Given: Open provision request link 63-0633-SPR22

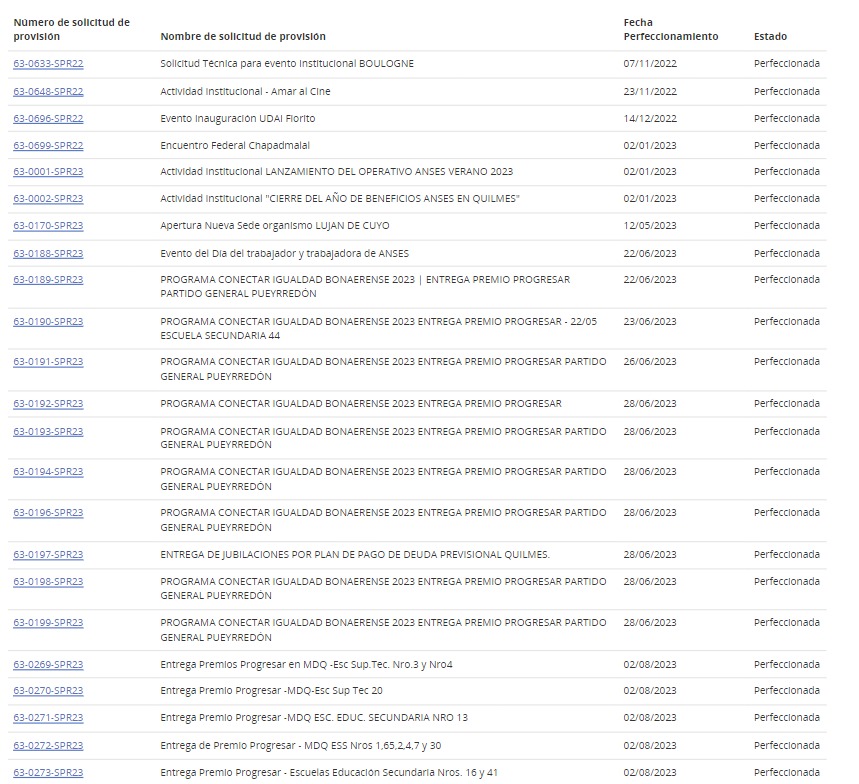Looking at the screenshot, I should tap(48, 64).
